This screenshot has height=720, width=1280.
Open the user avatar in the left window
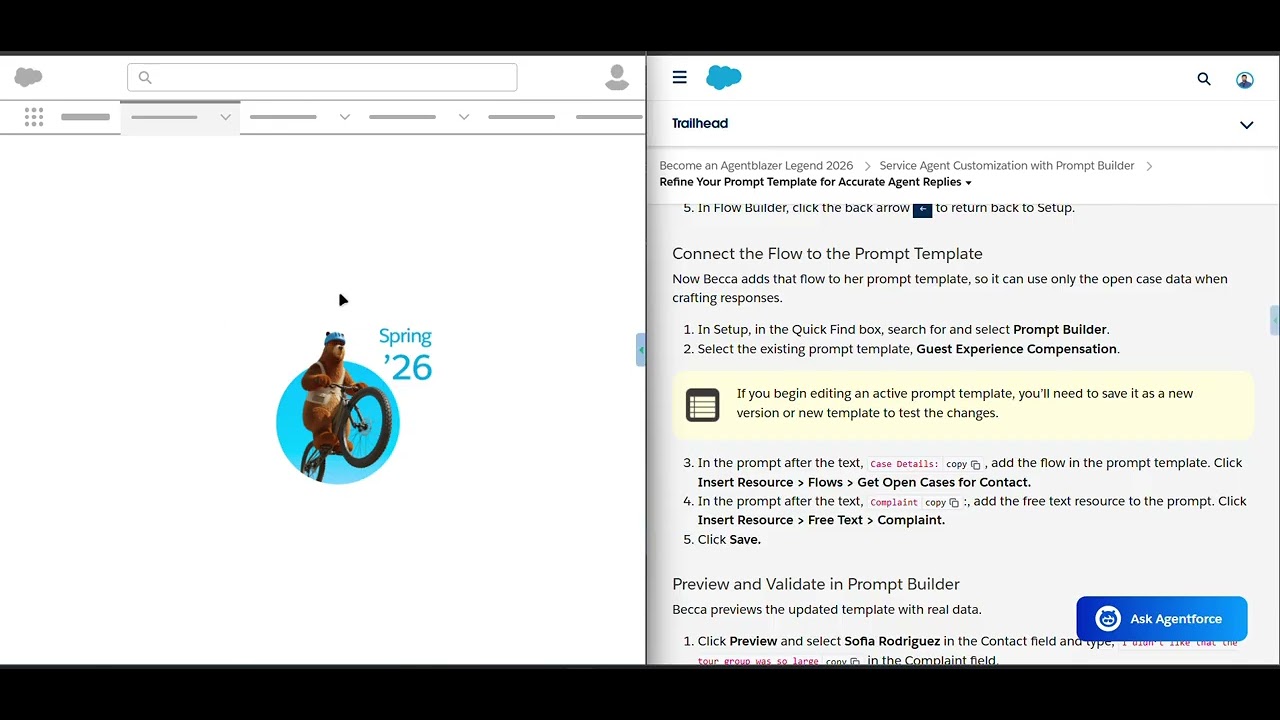pos(617,77)
